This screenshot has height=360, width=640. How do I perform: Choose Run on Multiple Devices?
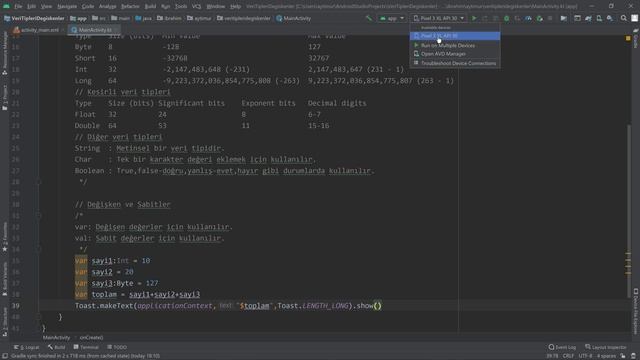(x=455, y=45)
